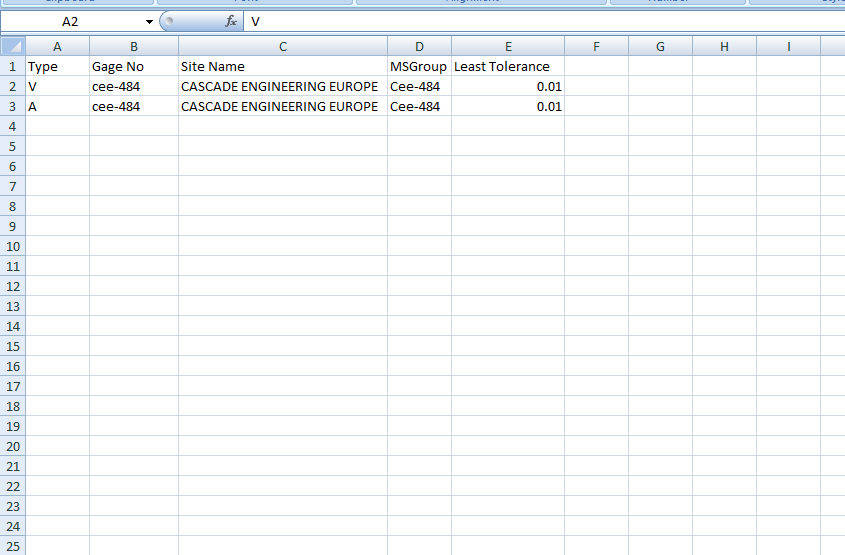Select row 1 header
Viewport: 845px width, 555px height.
coord(13,66)
